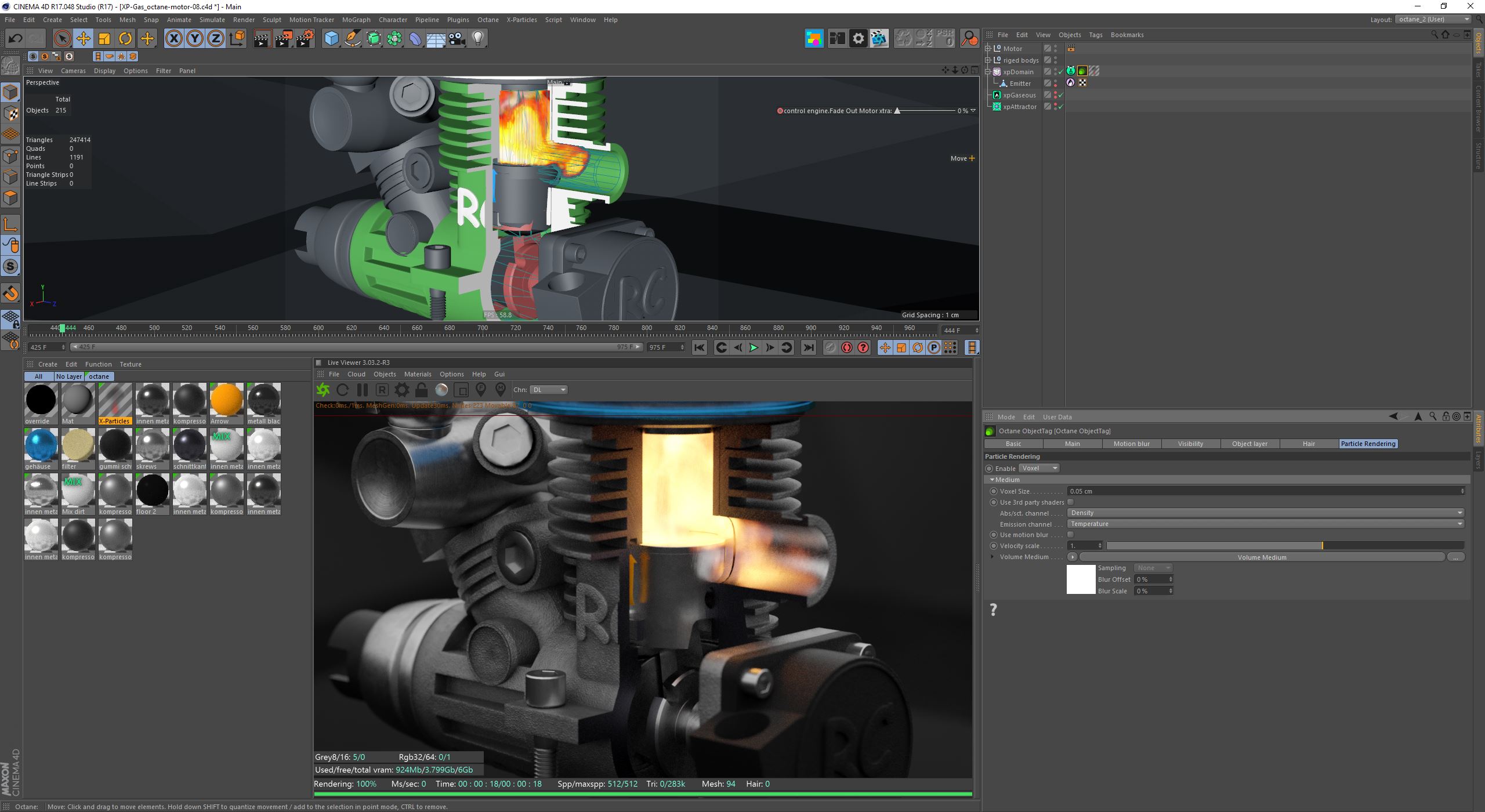1485x812 pixels.
Task: Enable Use motion blur checkbox
Action: (1071, 535)
